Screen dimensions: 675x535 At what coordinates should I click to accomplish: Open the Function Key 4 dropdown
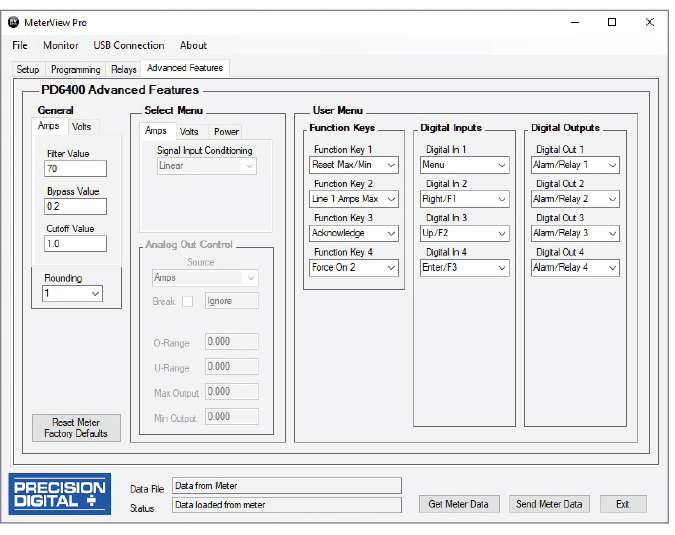tap(353, 268)
